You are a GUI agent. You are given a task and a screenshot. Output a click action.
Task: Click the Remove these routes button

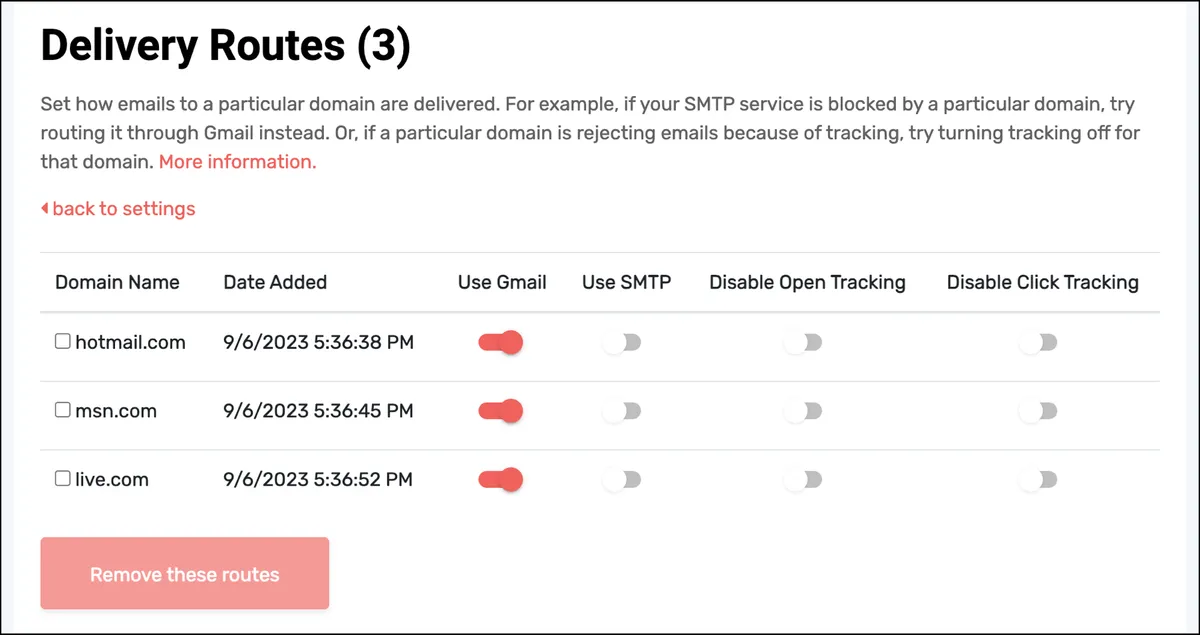(185, 574)
